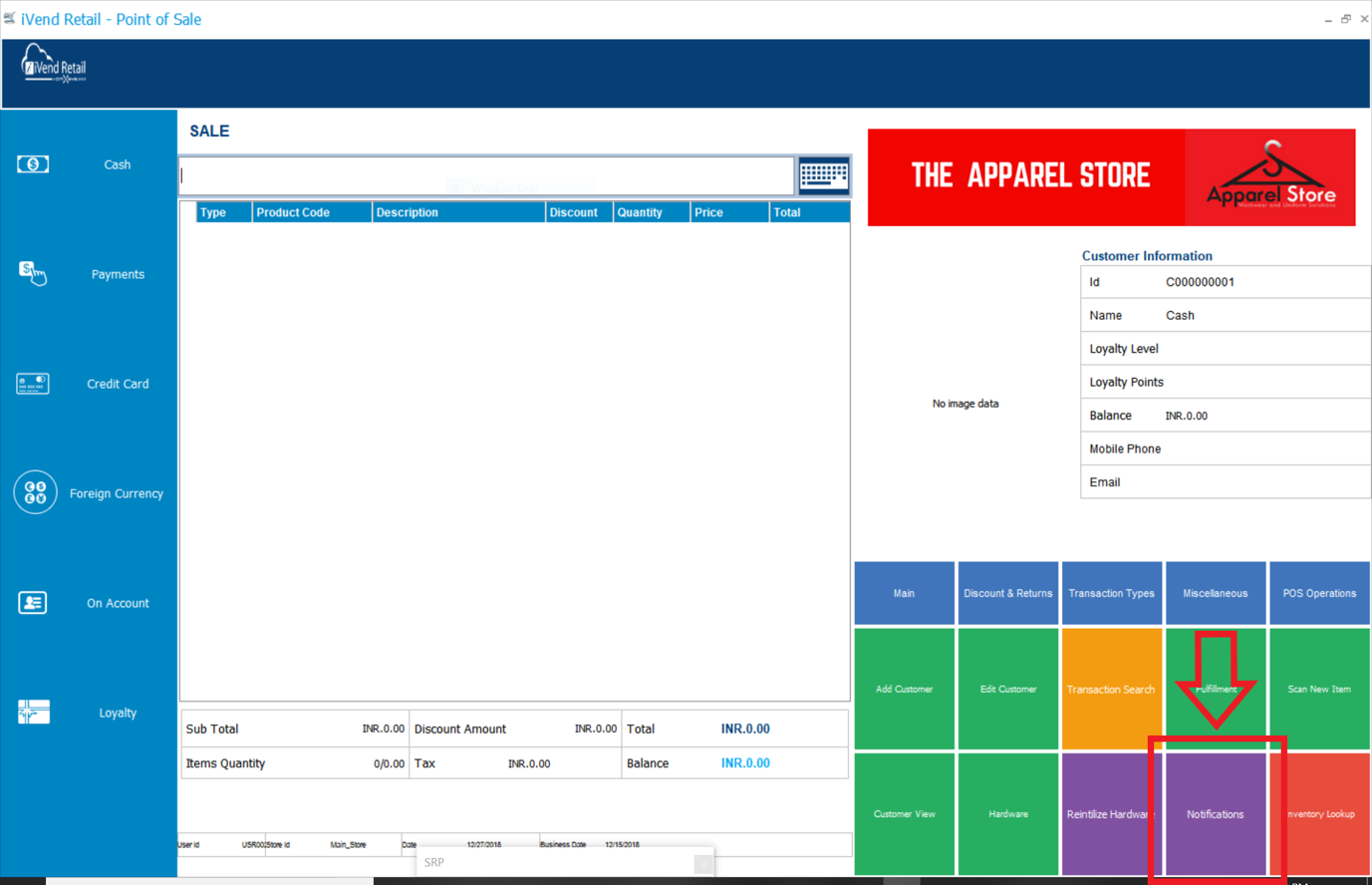Select the Payments label

(118, 274)
